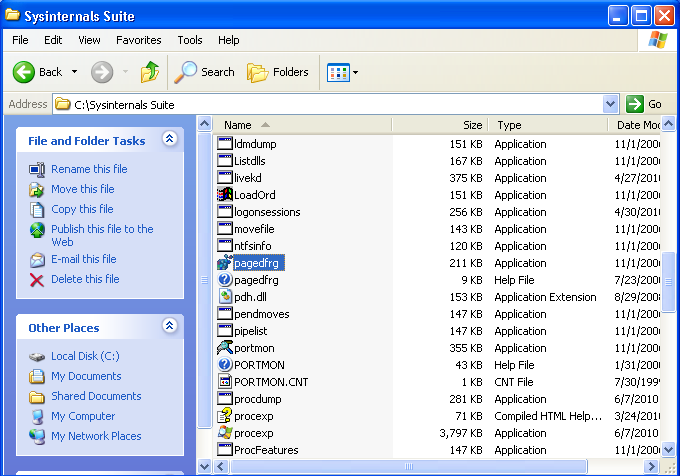Select the ntfsinfo file icon

point(225,245)
